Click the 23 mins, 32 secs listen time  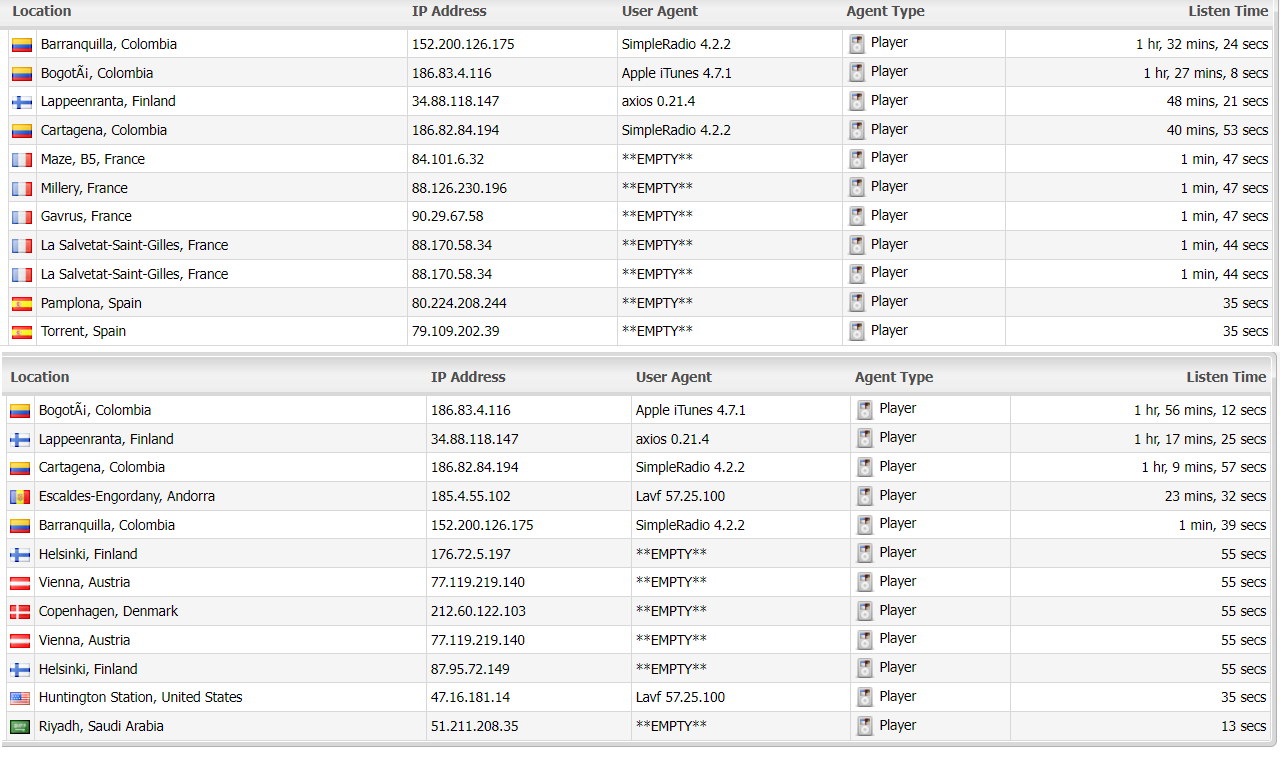[1215, 496]
